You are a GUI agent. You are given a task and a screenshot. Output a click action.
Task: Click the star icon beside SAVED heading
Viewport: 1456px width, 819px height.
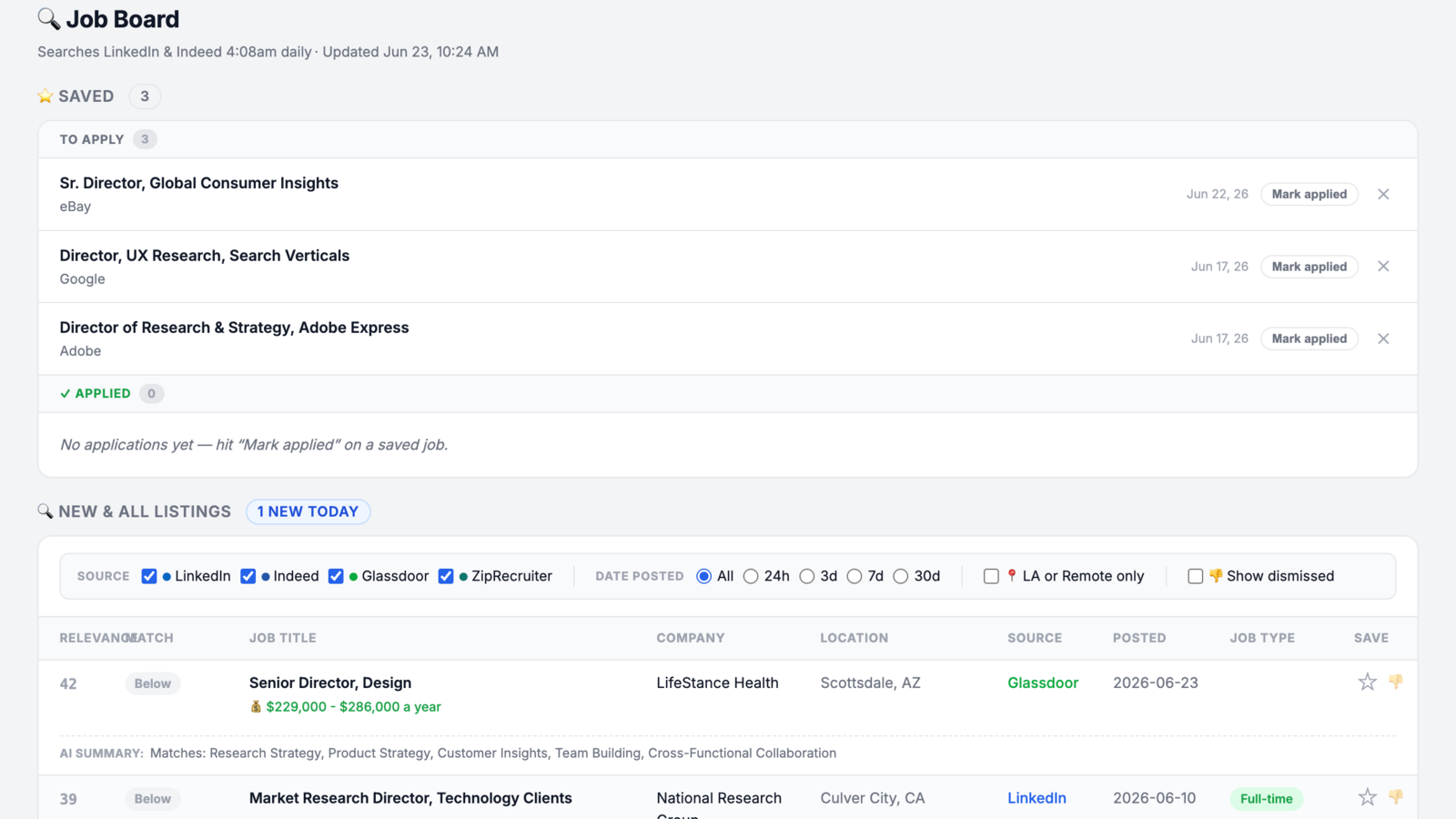45,96
